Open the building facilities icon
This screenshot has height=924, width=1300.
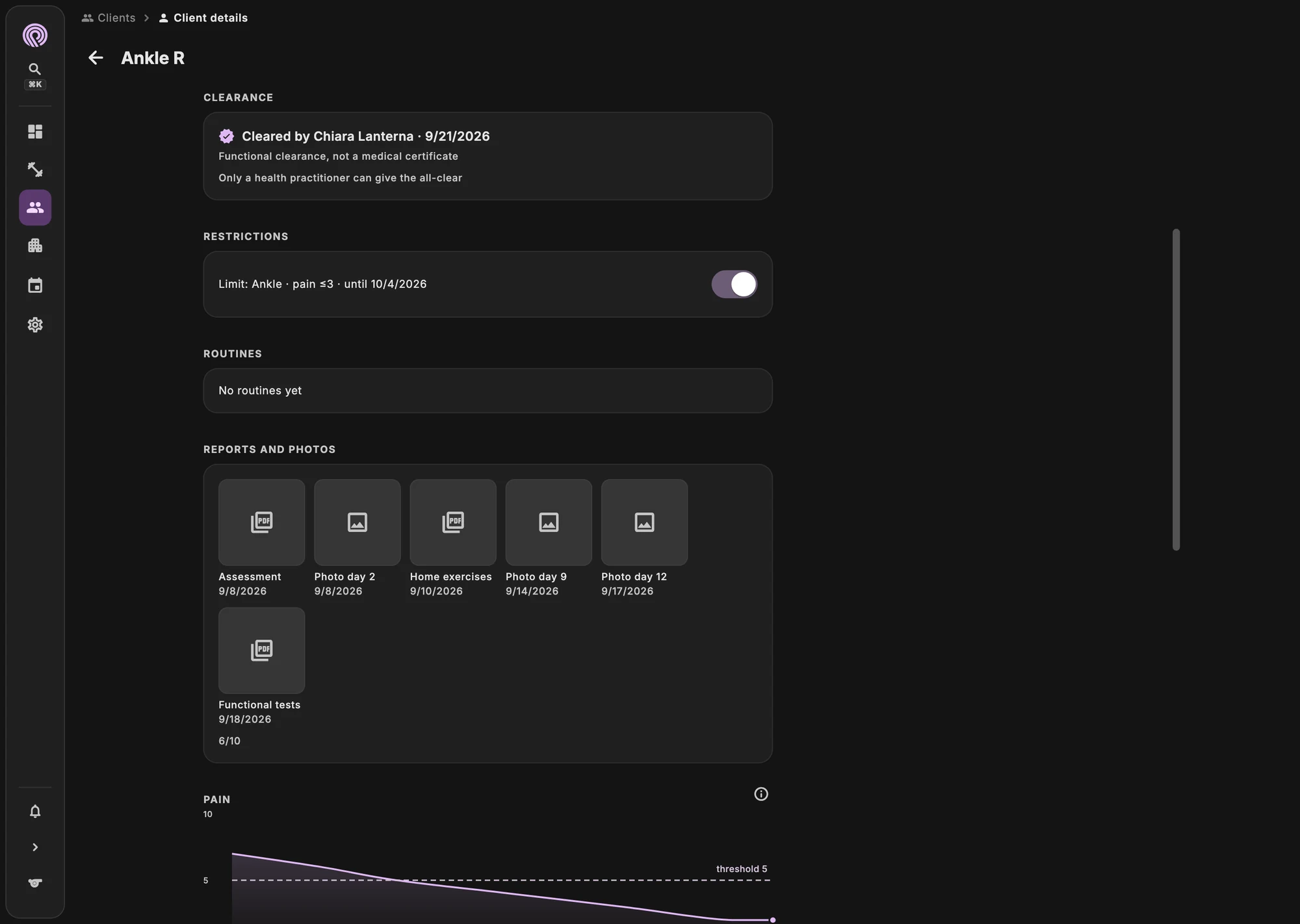[x=35, y=246]
